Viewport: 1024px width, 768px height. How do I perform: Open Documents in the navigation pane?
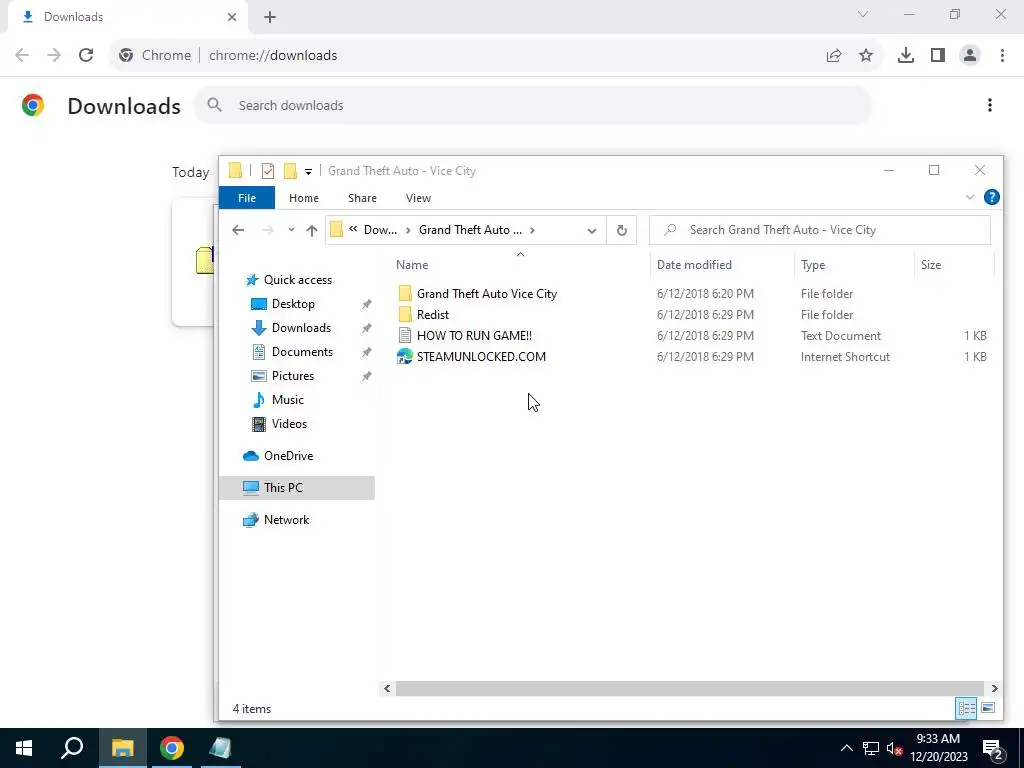point(302,352)
